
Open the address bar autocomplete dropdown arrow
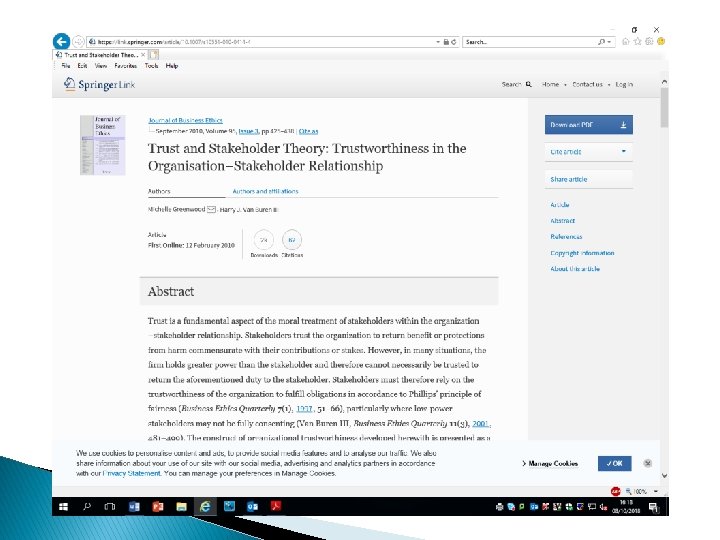[x=438, y=42]
